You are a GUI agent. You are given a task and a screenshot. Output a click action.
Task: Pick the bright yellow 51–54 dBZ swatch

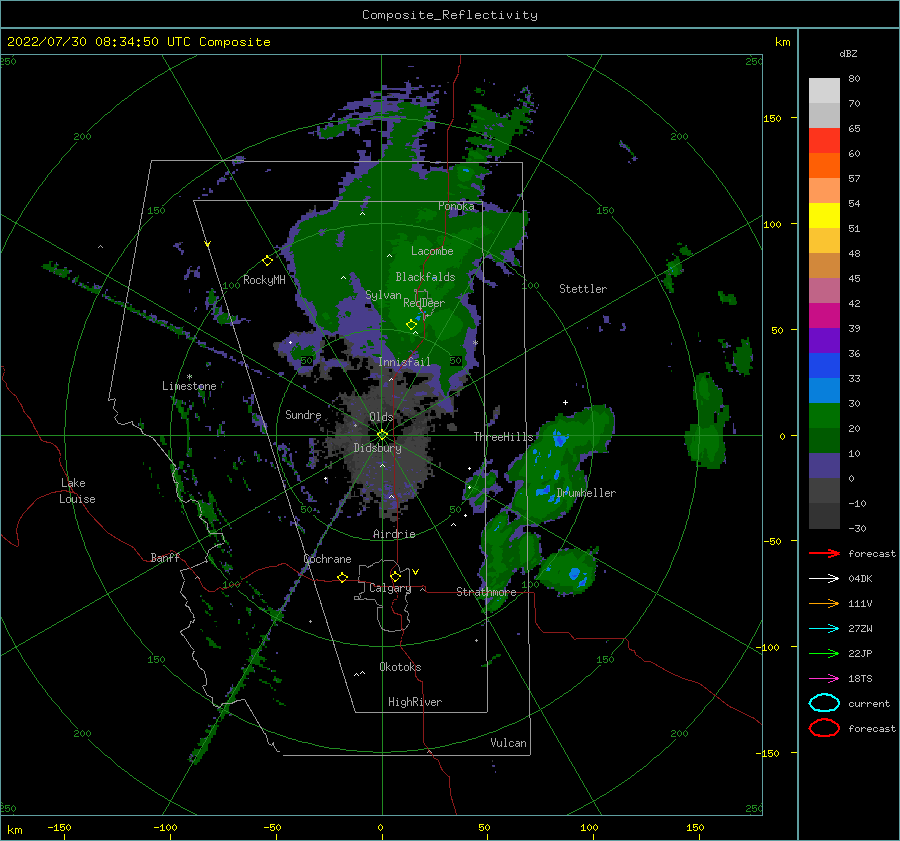(824, 215)
